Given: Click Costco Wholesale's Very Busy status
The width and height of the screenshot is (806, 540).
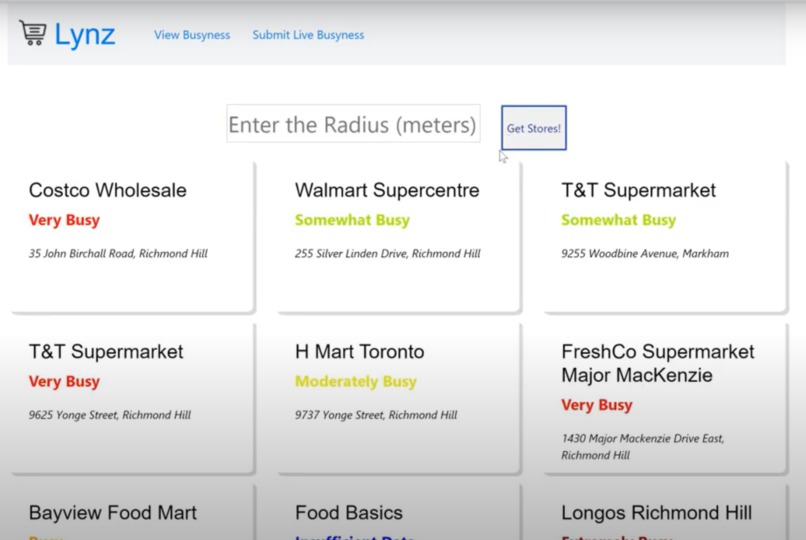Looking at the screenshot, I should point(64,220).
